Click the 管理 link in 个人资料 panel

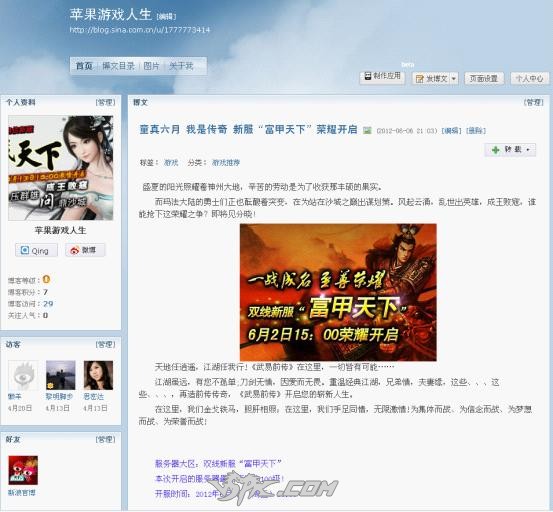(x=105, y=103)
